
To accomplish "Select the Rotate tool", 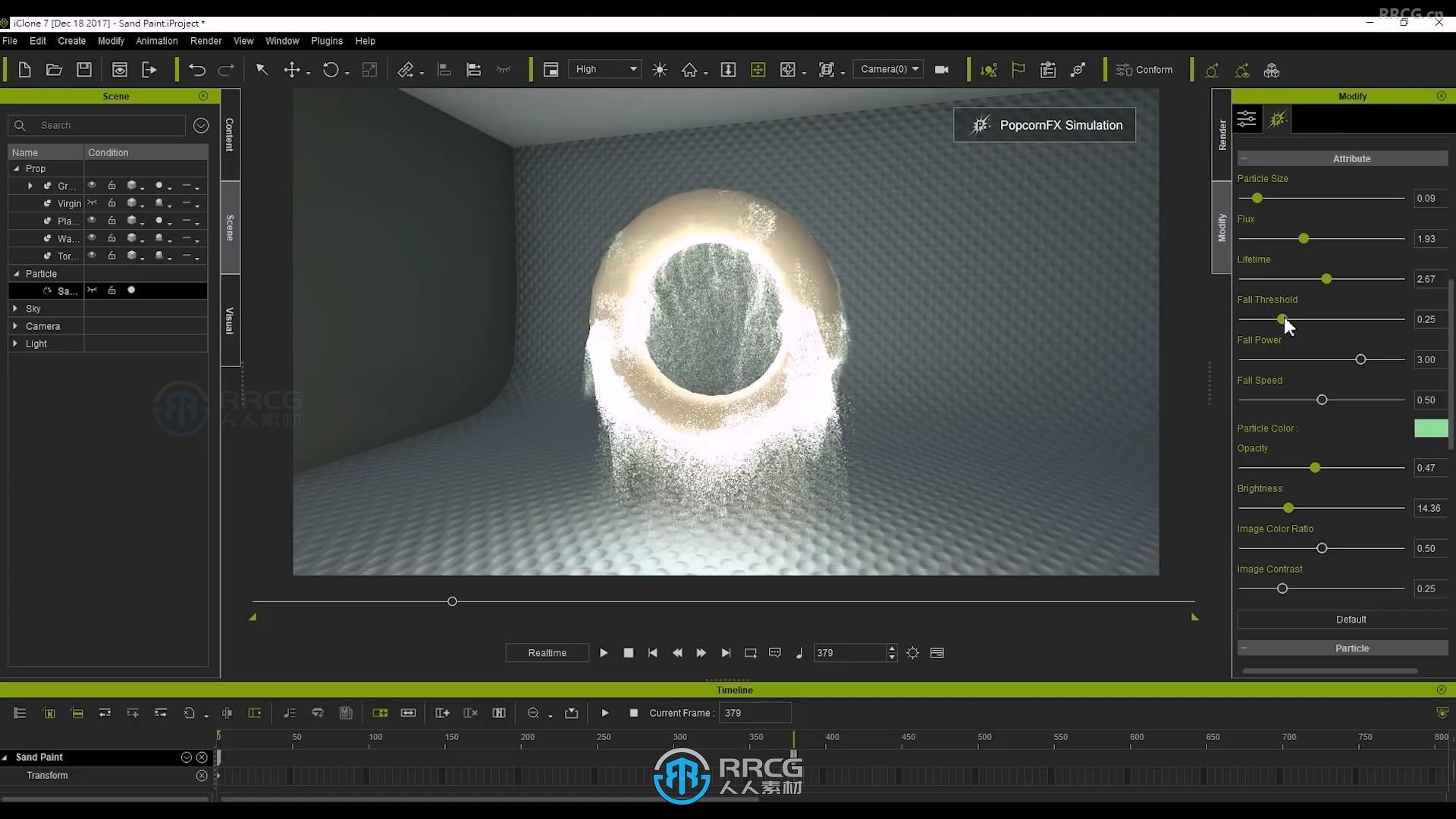I will tap(331, 70).
